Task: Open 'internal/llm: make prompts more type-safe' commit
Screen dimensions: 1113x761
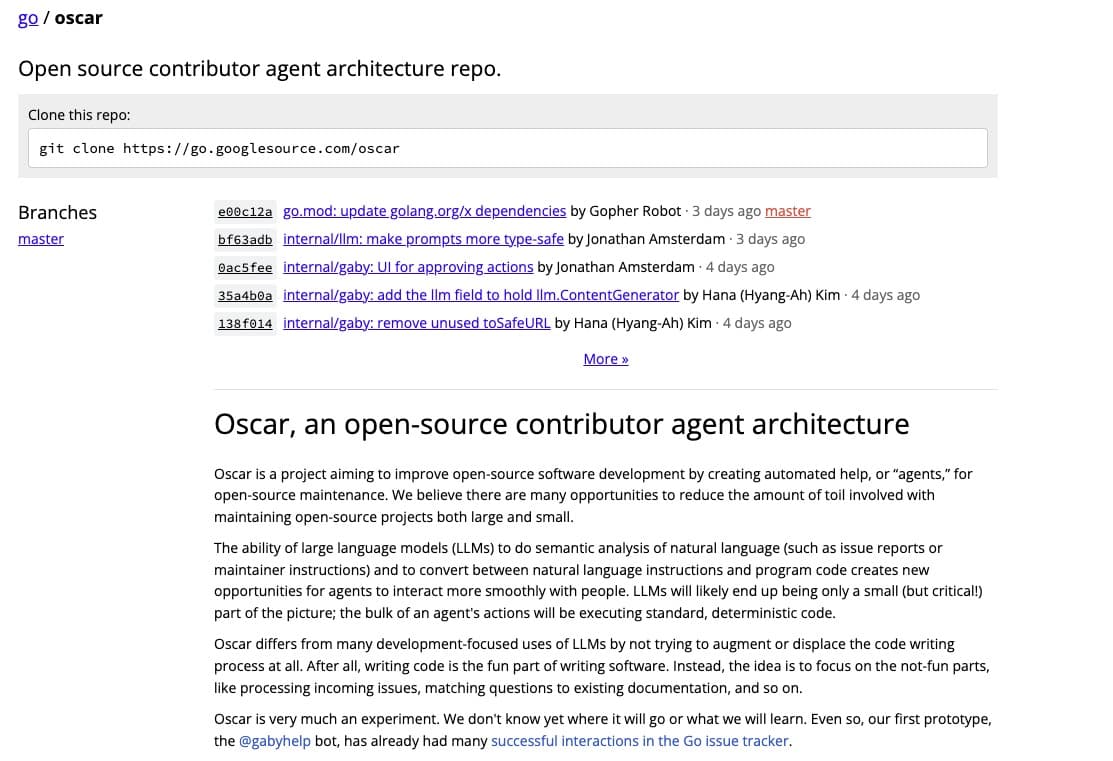Action: tap(423, 239)
